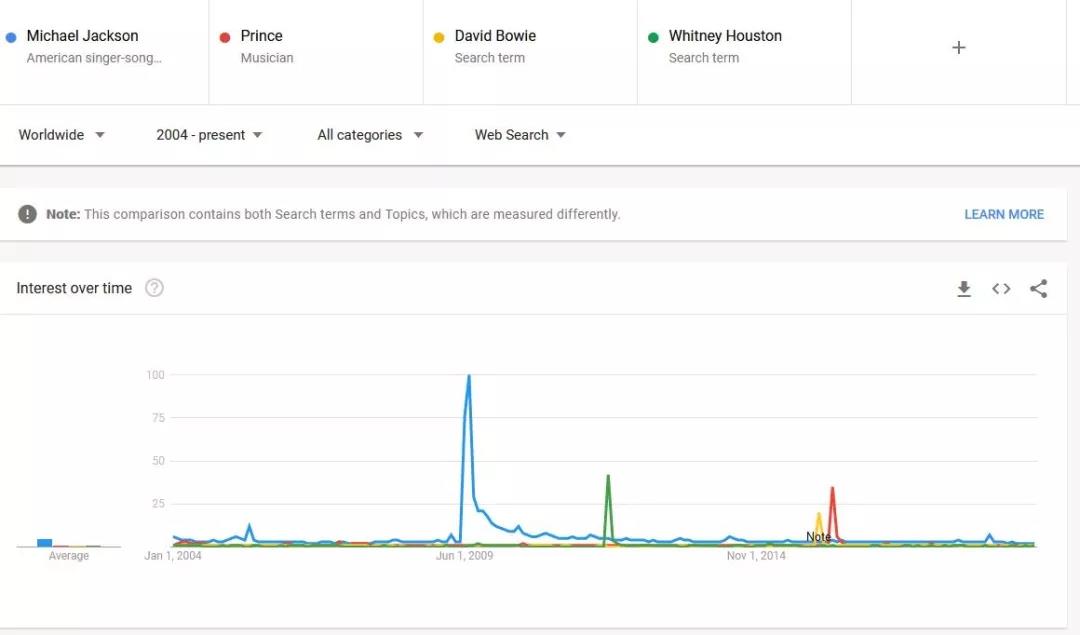Open embed code for Interest over time
The image size is (1080, 635).
[1001, 289]
